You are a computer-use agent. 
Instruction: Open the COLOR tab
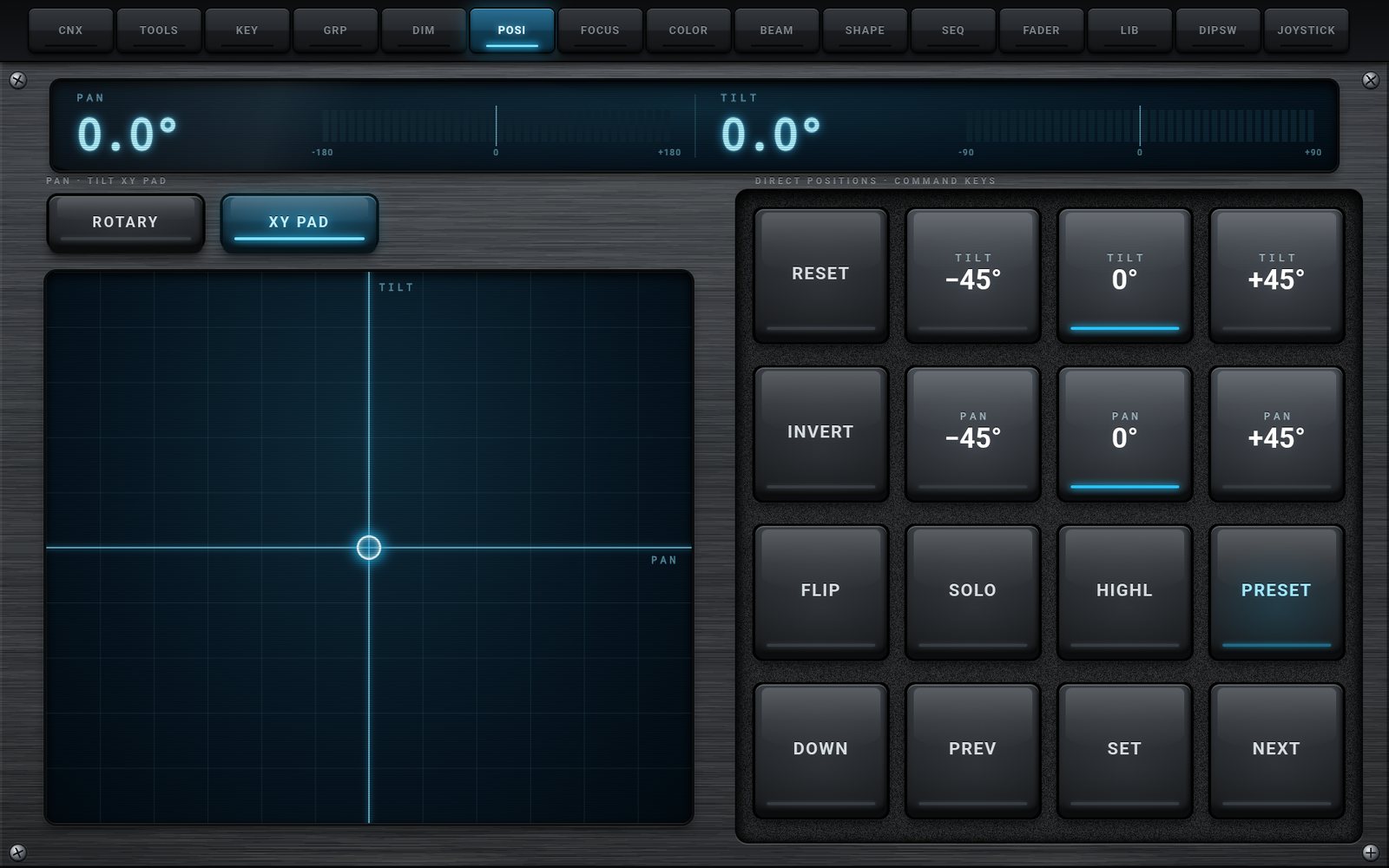(x=688, y=30)
